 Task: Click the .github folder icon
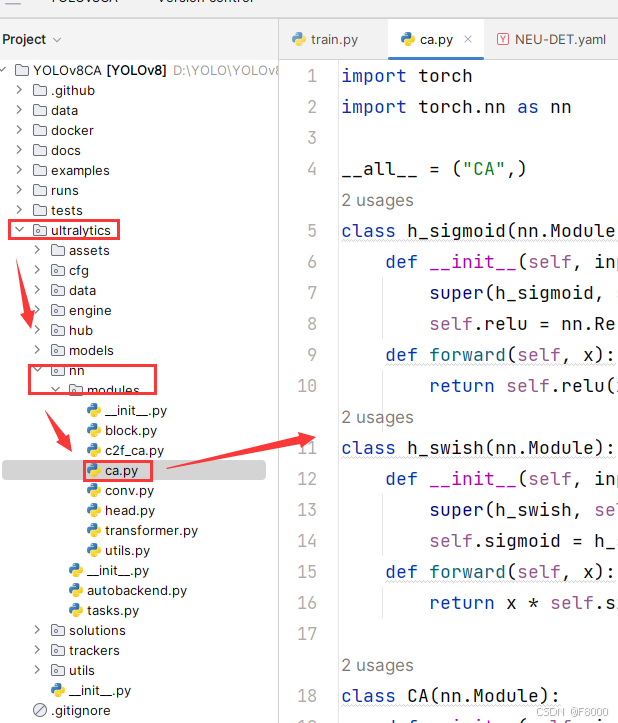(x=40, y=90)
